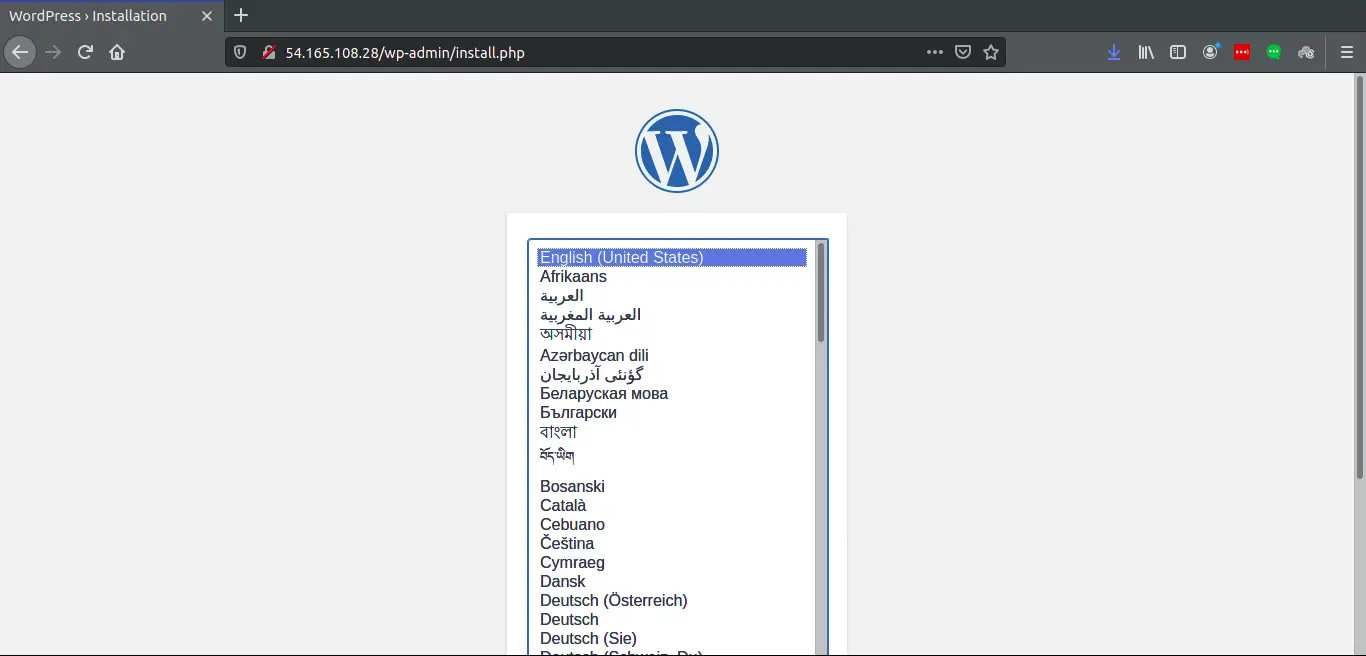
Task: Open the Downloads arrow icon in toolbar
Action: pyautogui.click(x=1114, y=52)
